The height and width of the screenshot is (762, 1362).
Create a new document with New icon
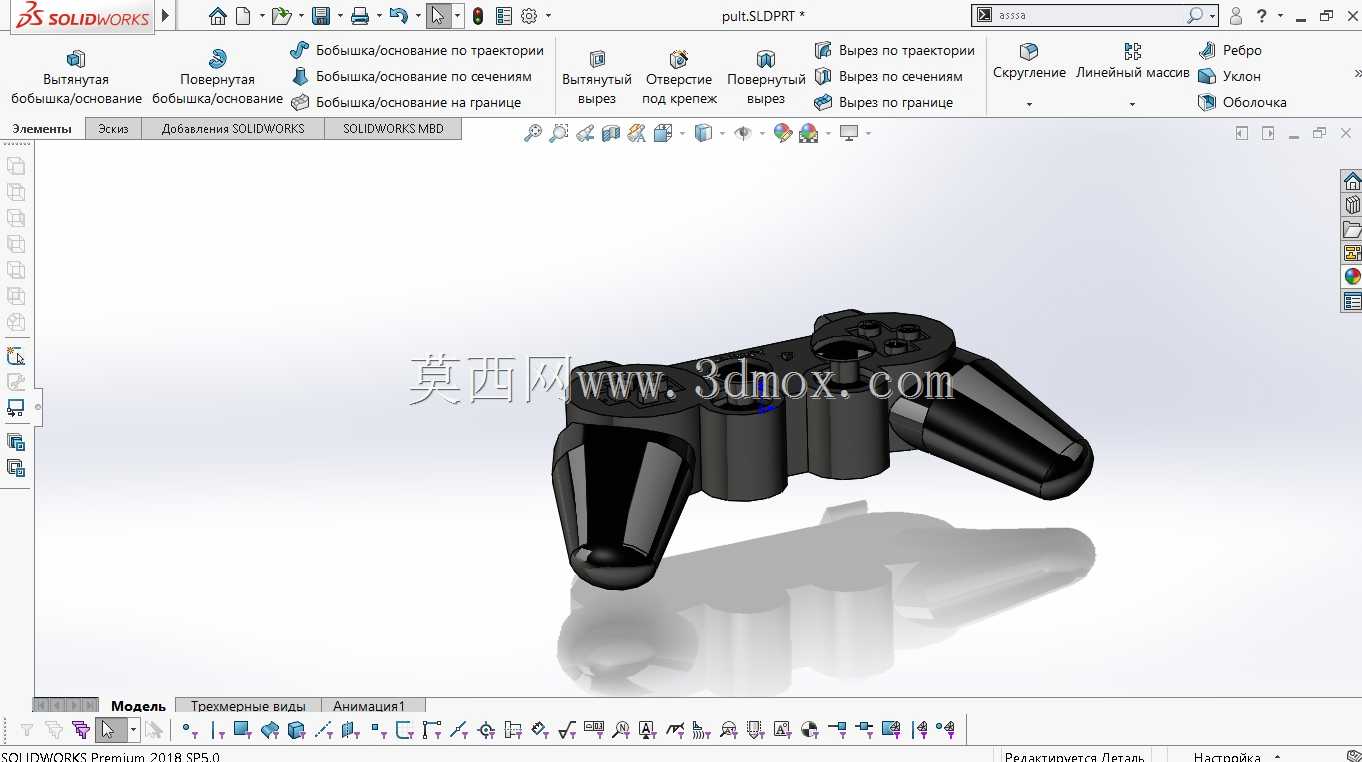click(243, 16)
